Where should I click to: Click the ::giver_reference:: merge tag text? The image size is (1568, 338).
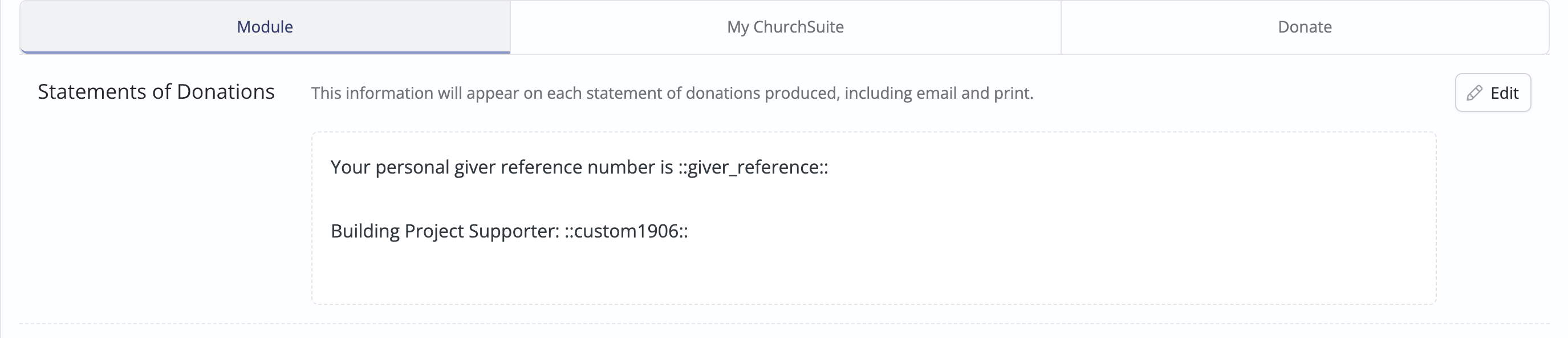(x=754, y=167)
